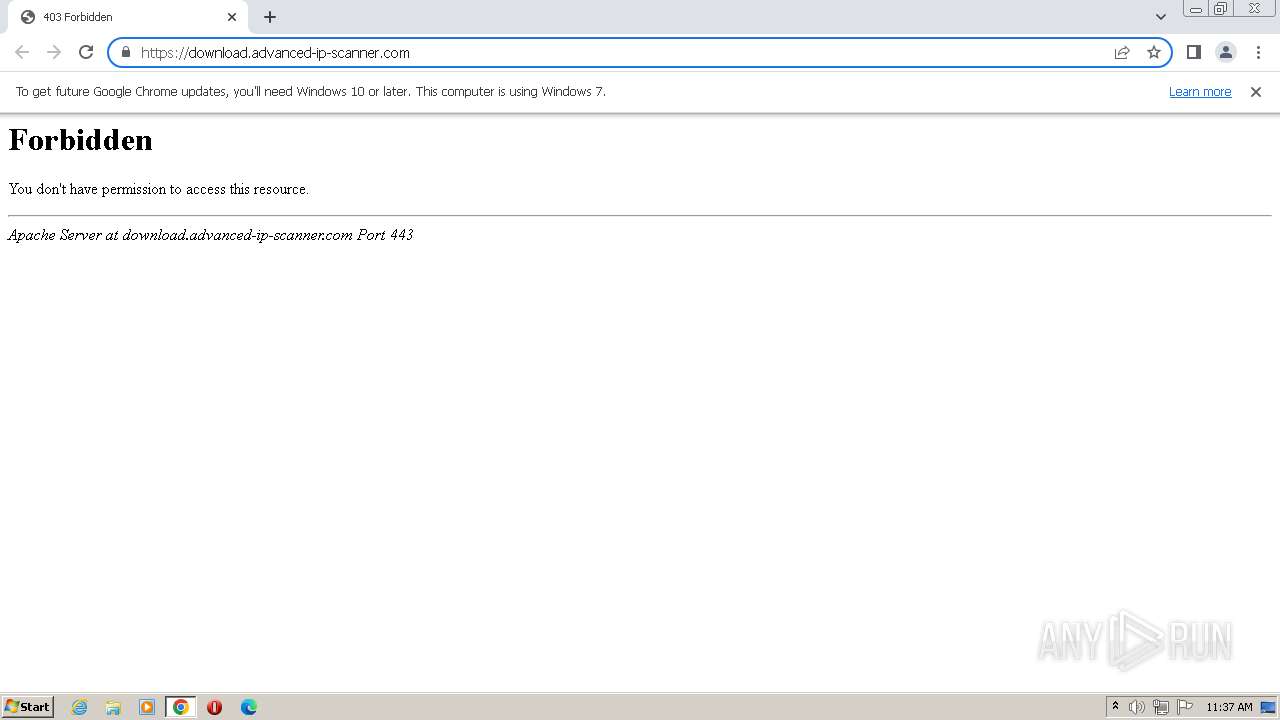Image resolution: width=1280 pixels, height=720 pixels.
Task: Expand the tab search dropdown arrow
Action: (1161, 17)
